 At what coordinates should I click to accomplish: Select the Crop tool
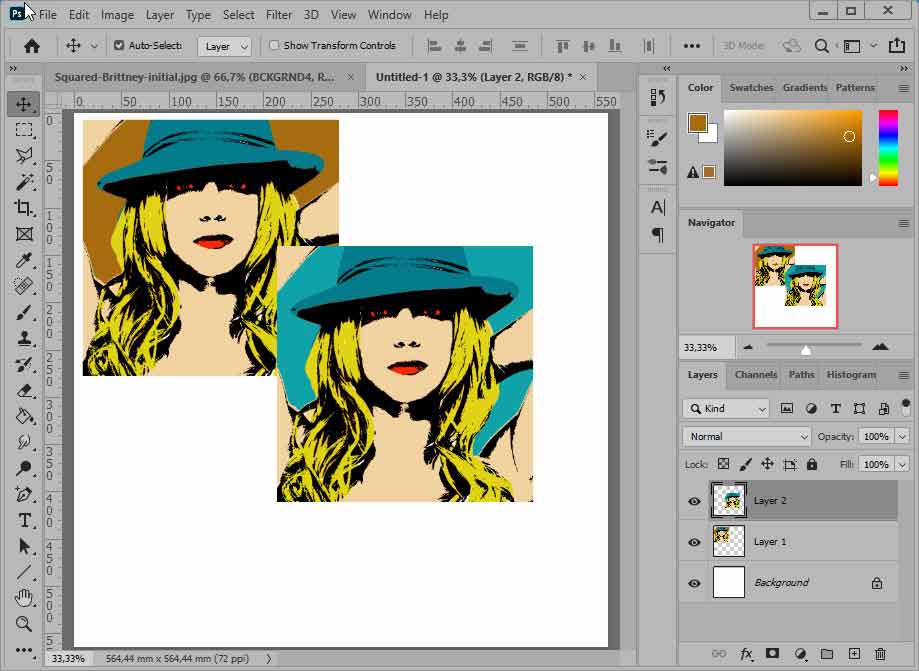(23, 207)
